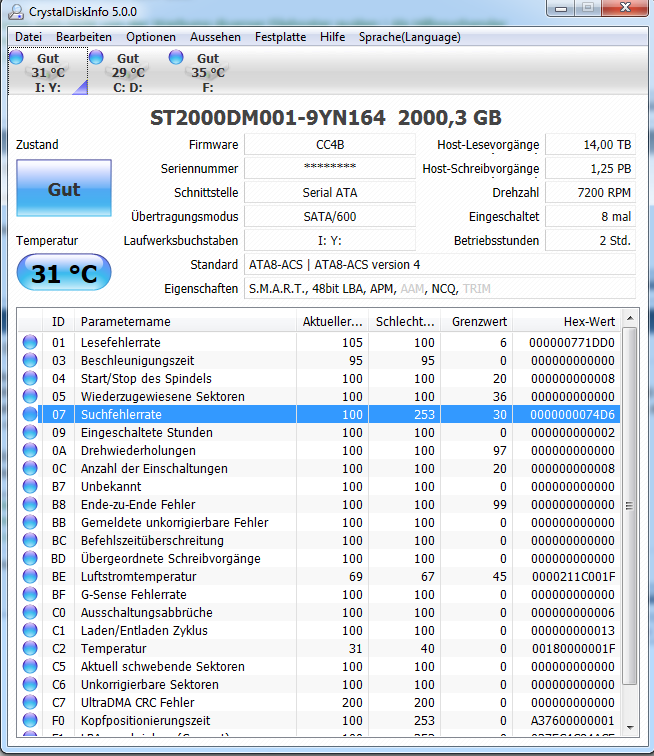Click the Übertragungsmodus value SATA/600

tap(330, 216)
